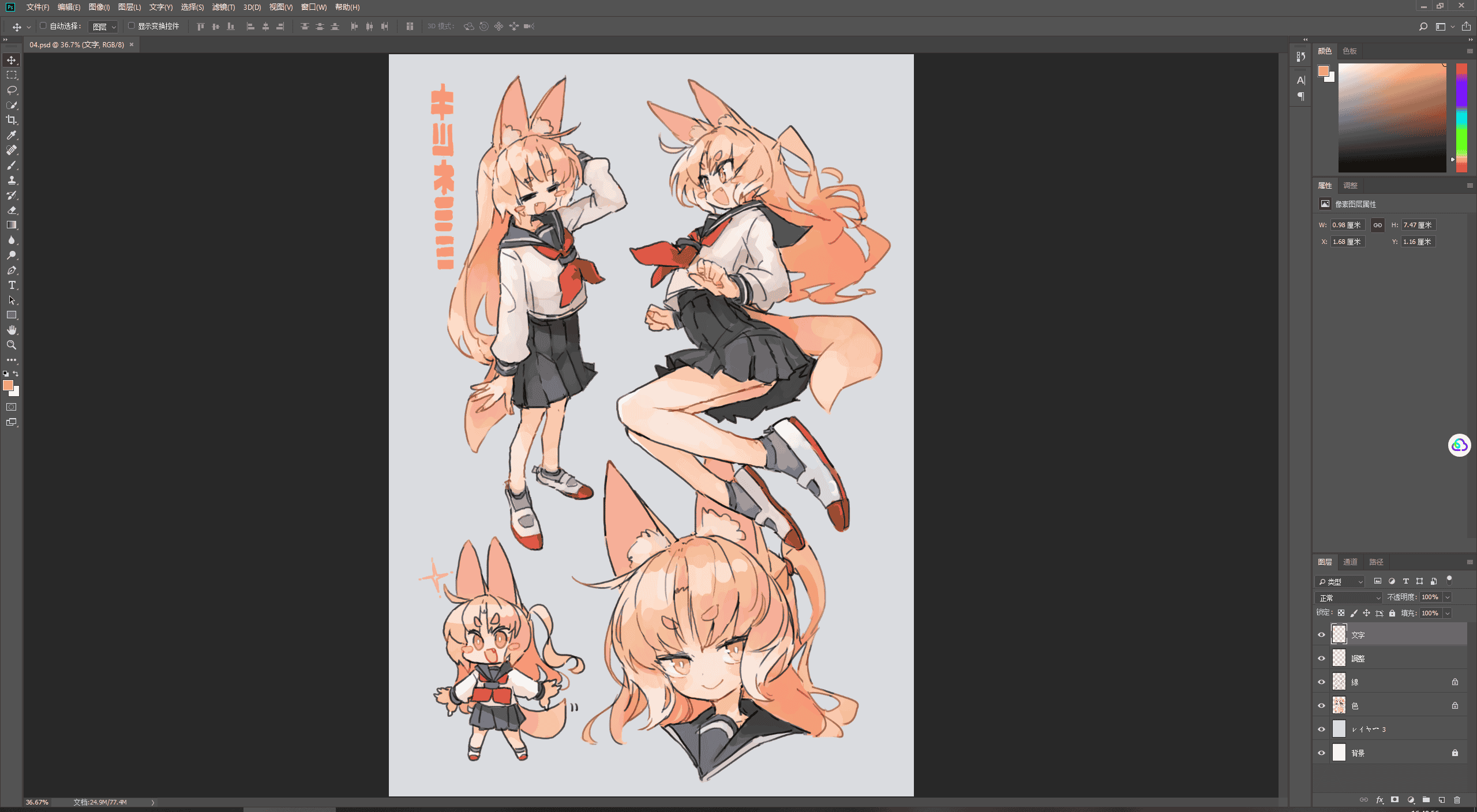The image size is (1477, 812).
Task: Open the workspace switcher dropdown
Action: point(1445,27)
